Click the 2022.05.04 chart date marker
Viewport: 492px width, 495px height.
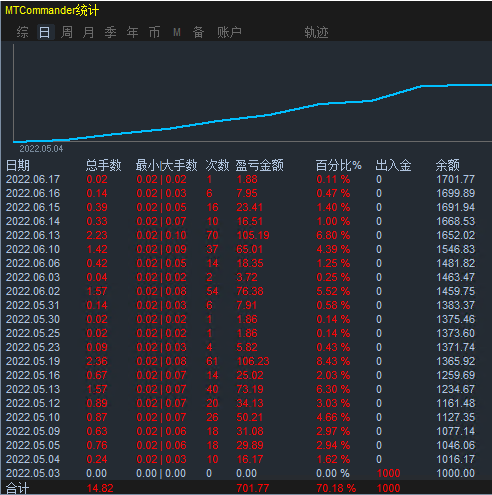[x=41, y=149]
